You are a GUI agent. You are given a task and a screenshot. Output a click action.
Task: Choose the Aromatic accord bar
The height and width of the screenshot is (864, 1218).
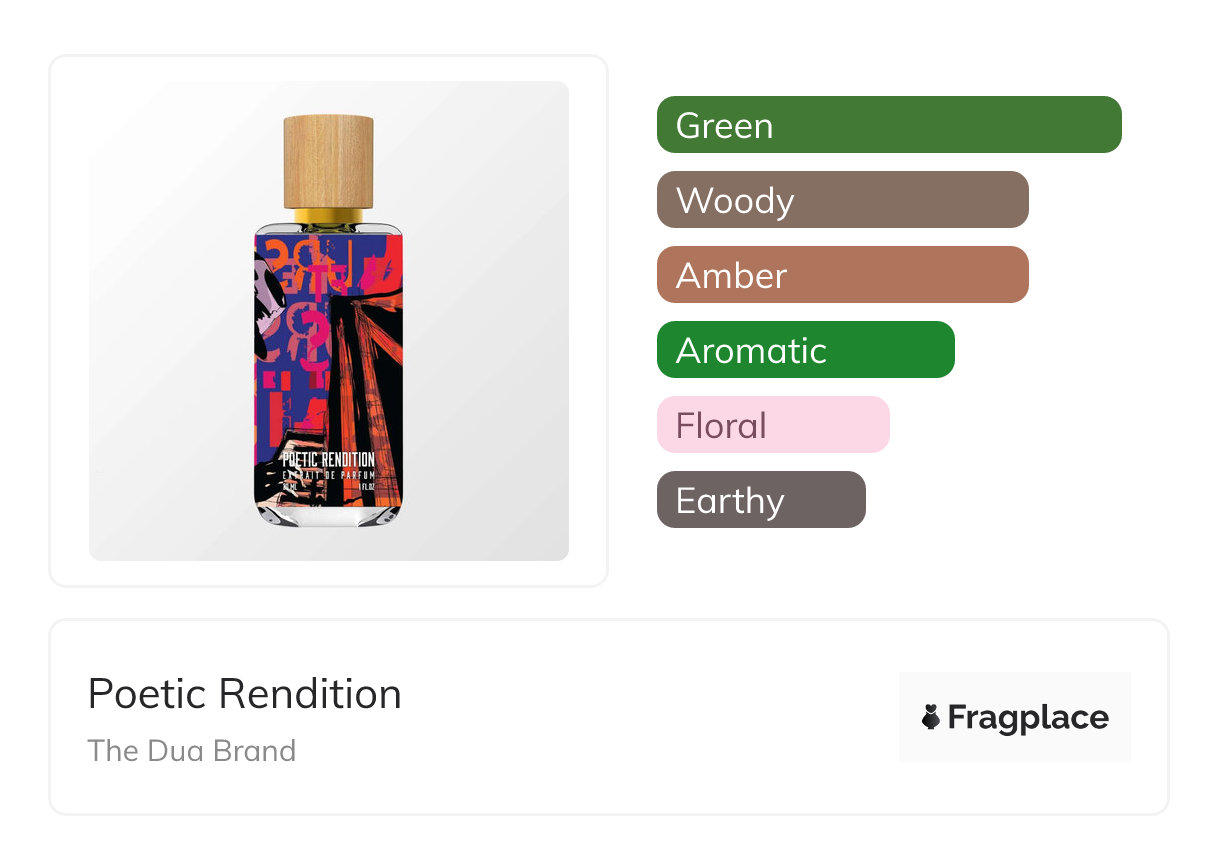(805, 350)
